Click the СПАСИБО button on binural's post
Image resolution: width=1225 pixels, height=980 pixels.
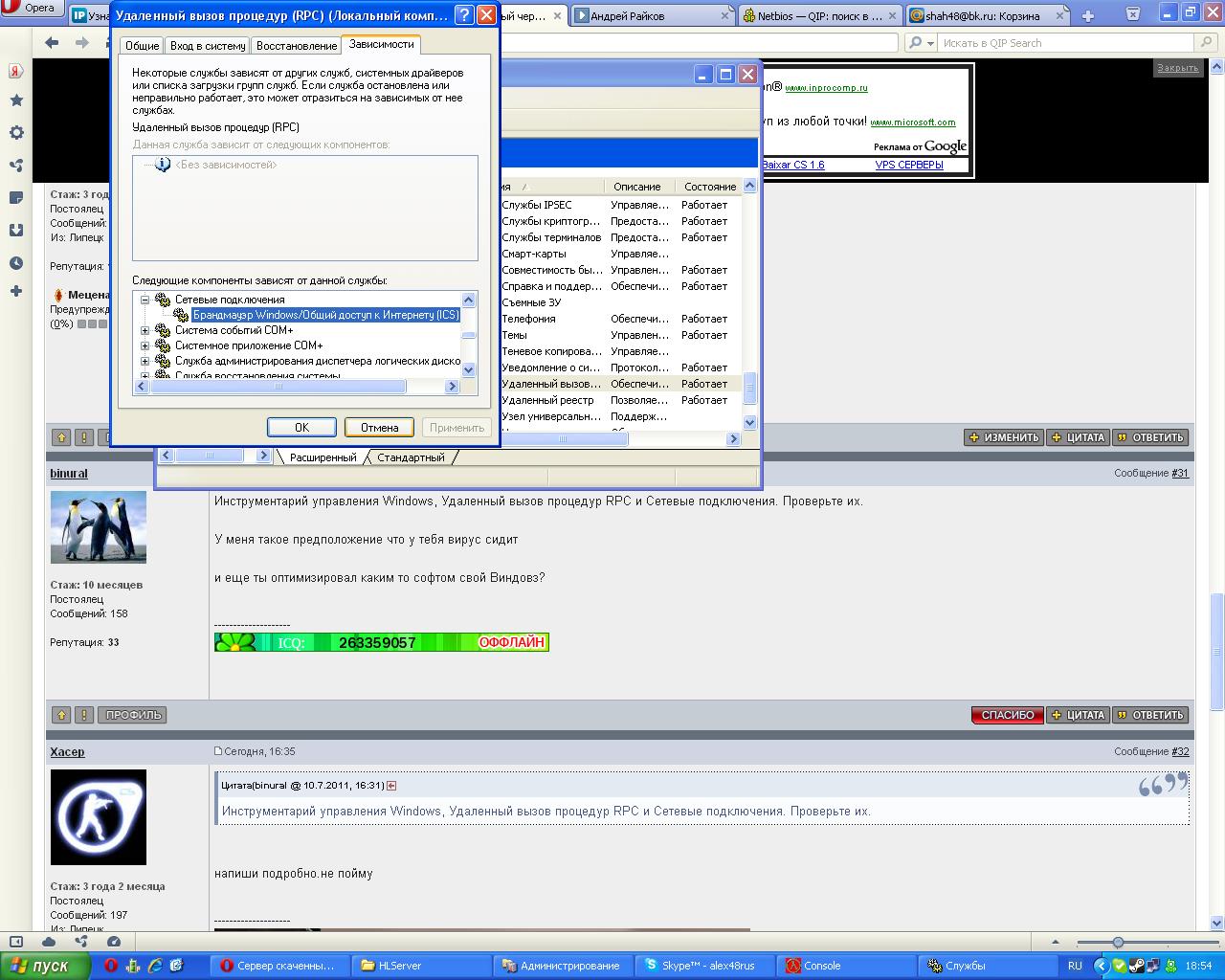tap(1007, 715)
